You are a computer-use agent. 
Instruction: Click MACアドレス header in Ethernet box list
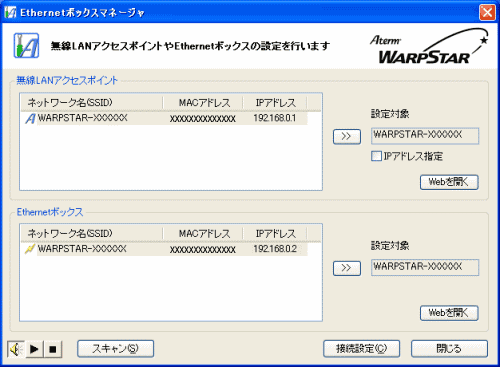pos(203,234)
